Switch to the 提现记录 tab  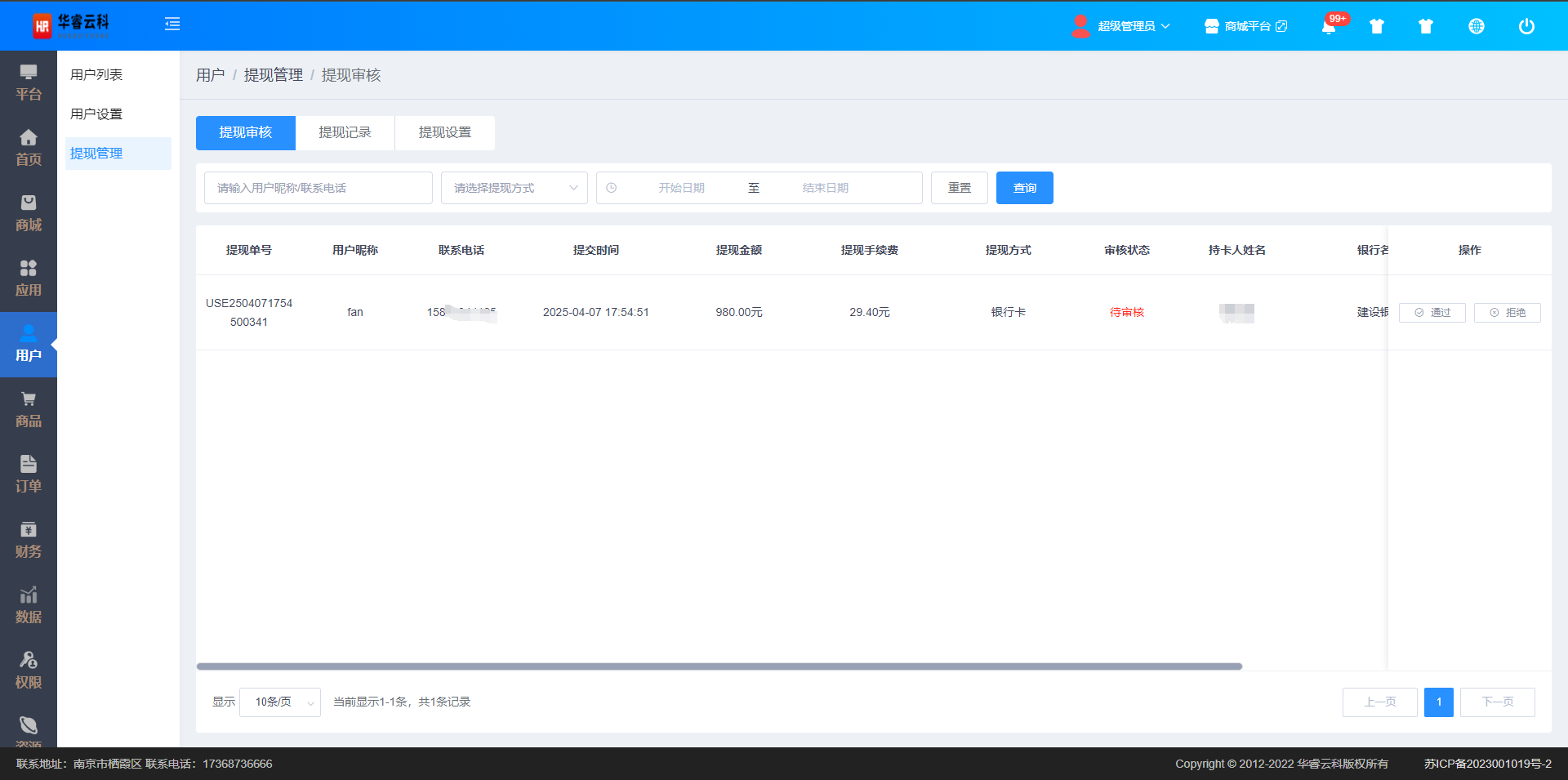point(345,132)
